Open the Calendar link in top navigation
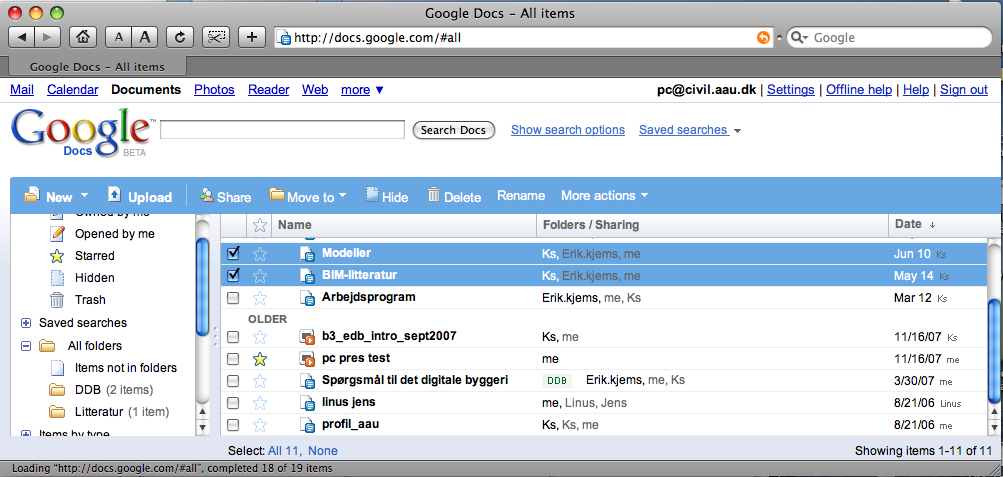This screenshot has width=1003, height=477. tap(72, 90)
